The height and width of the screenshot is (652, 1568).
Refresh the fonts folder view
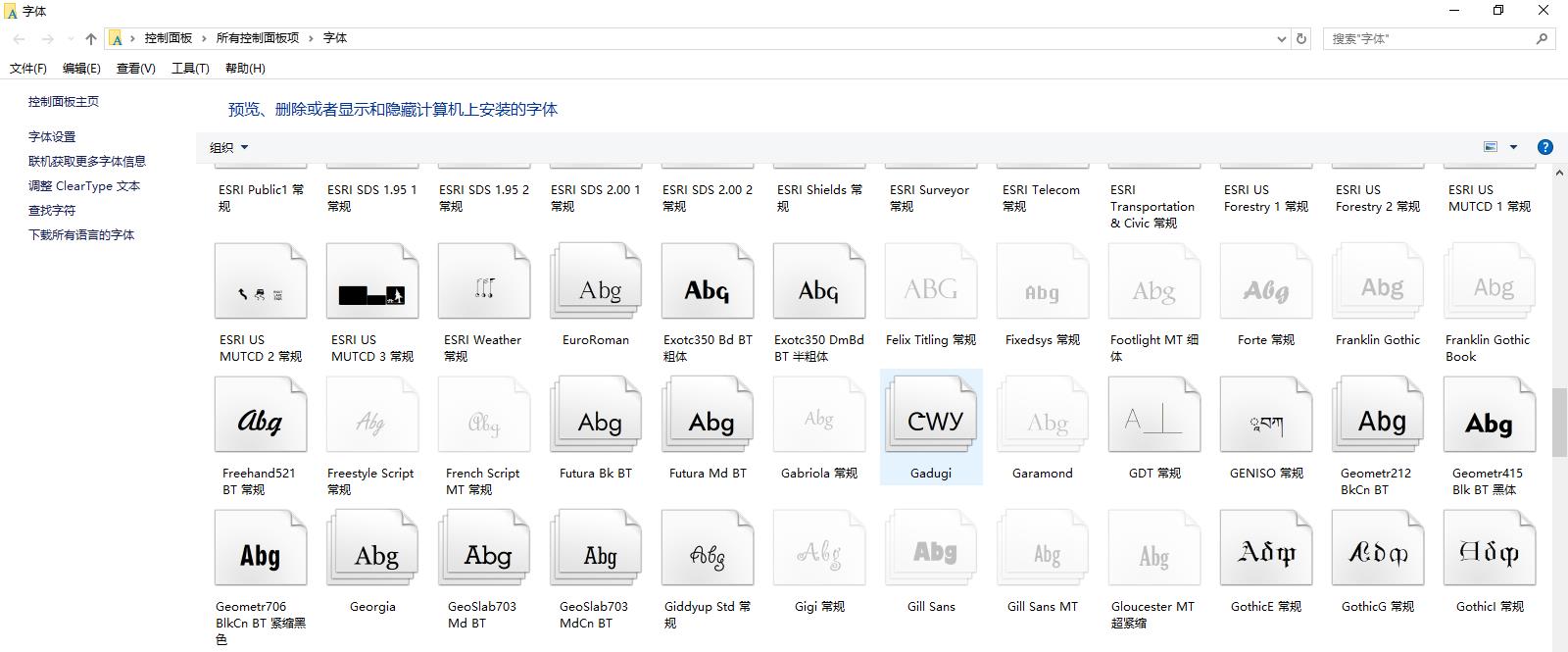click(x=1301, y=38)
